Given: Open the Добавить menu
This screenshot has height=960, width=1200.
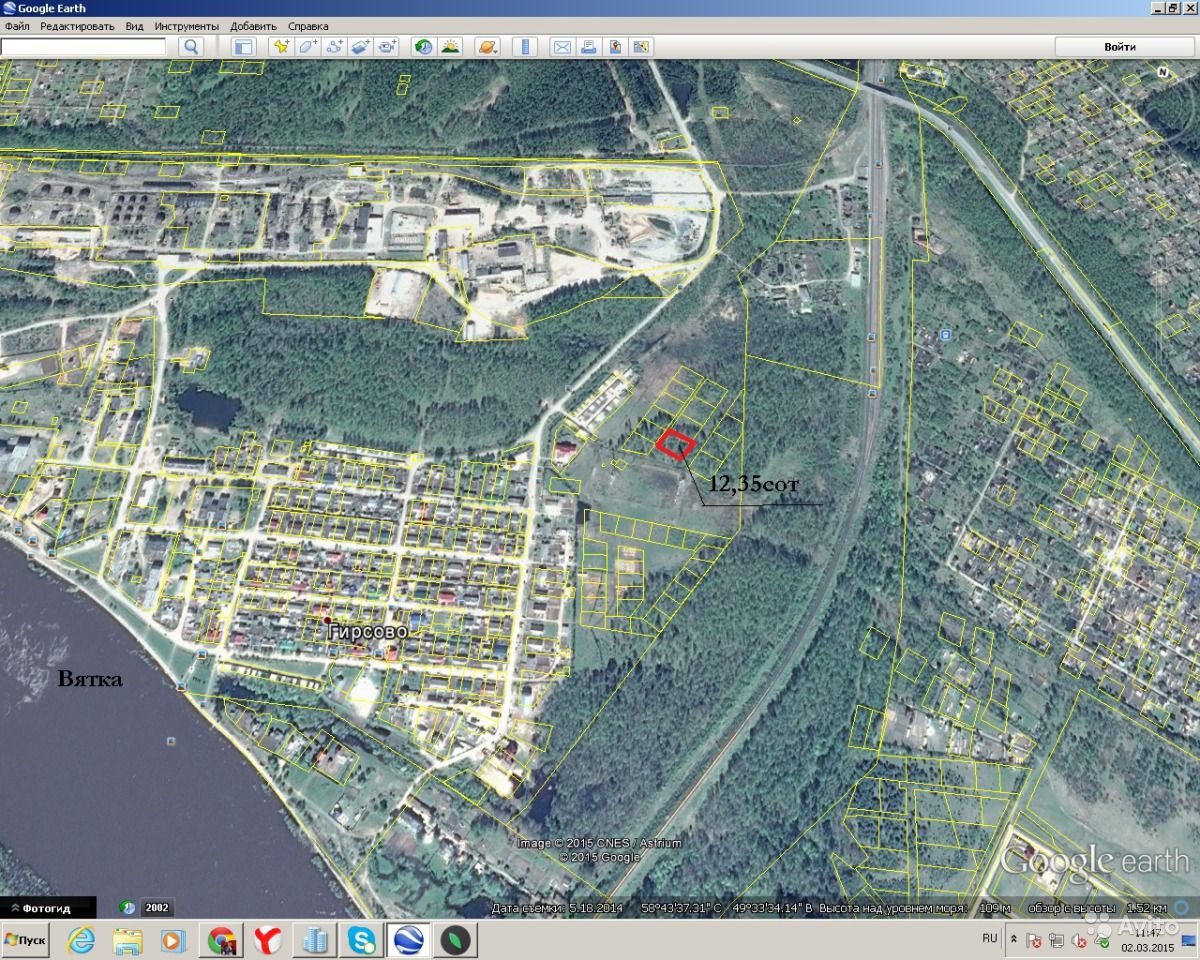Looking at the screenshot, I should click(x=253, y=26).
